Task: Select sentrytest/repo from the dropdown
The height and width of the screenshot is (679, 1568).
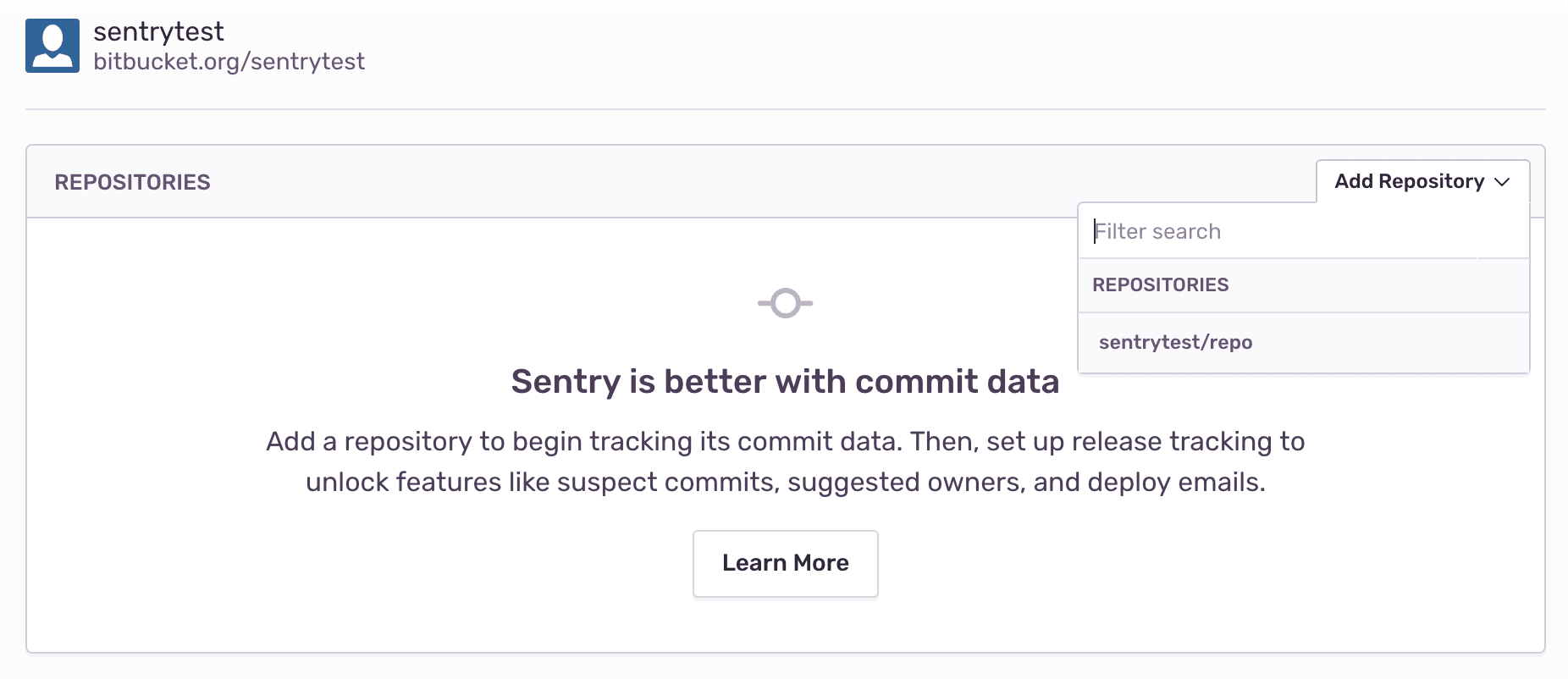Action: point(1175,342)
